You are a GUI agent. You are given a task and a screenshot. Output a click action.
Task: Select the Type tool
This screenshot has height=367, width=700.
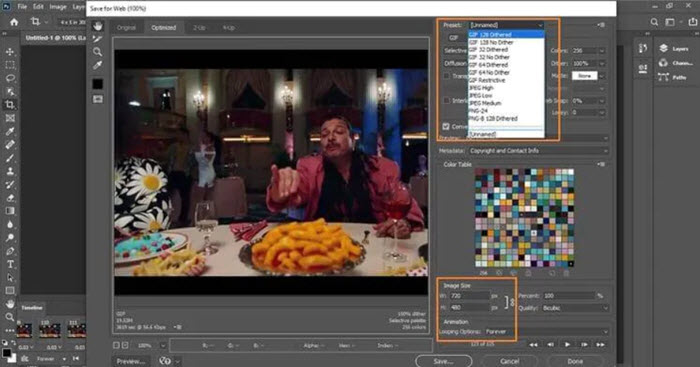pos(10,264)
